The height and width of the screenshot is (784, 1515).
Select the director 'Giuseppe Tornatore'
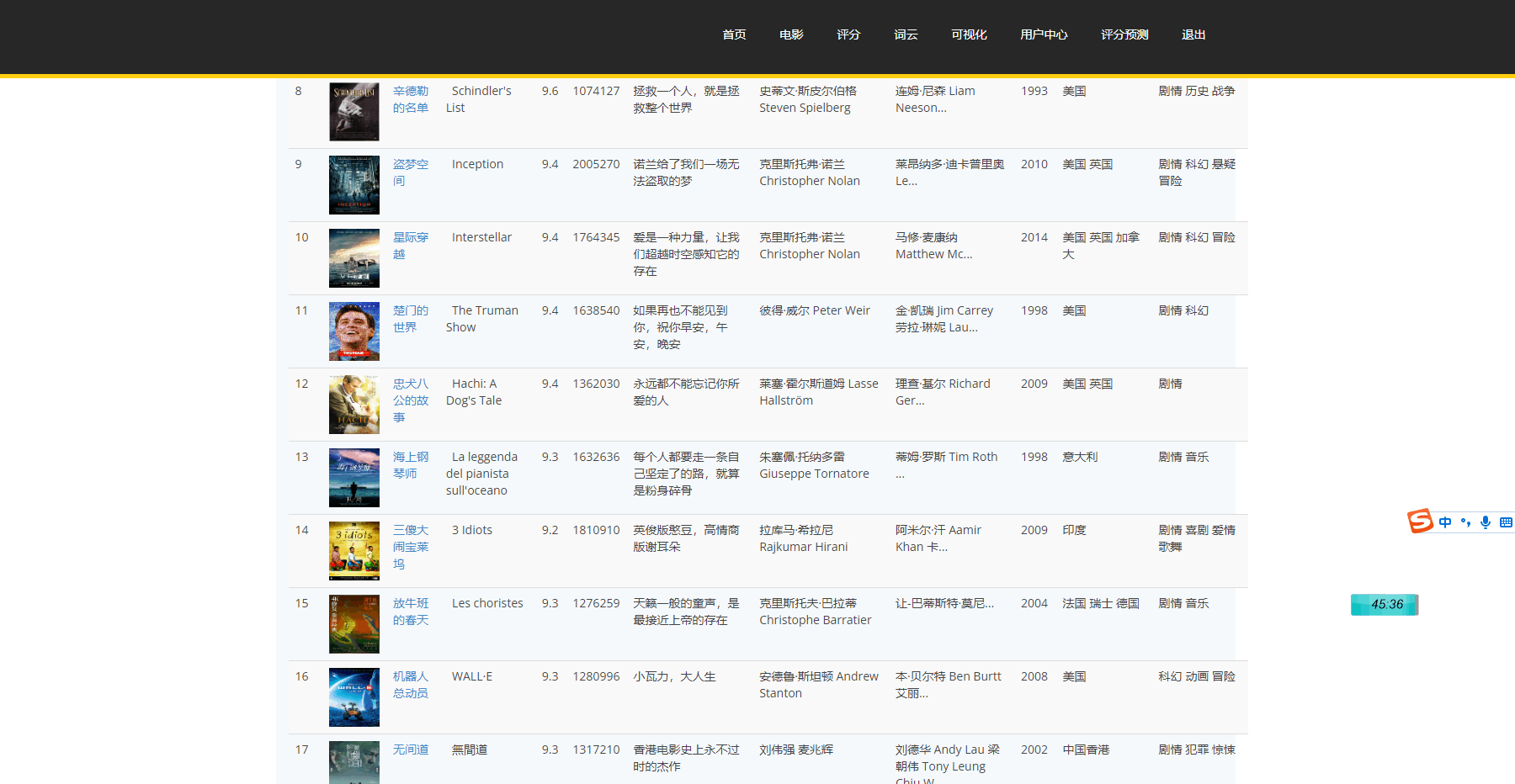coord(814,474)
